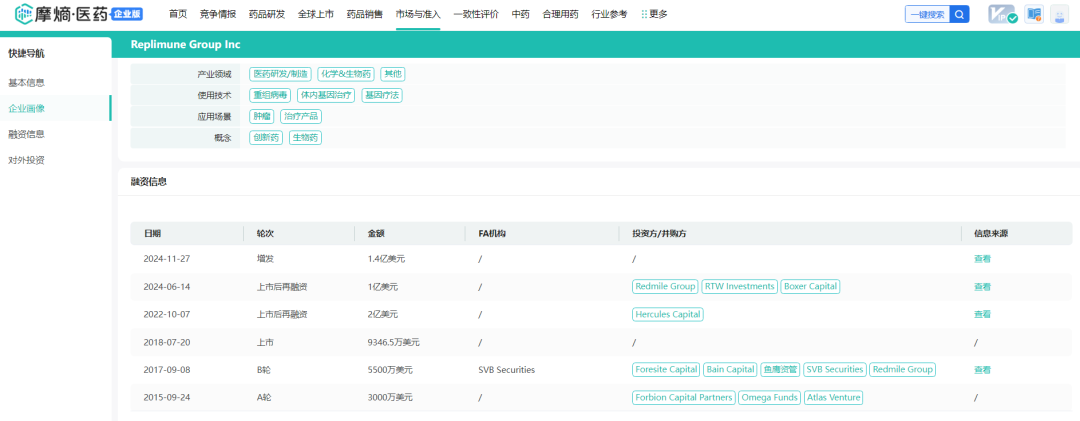The width and height of the screenshot is (1080, 421).
Task: Click the Hercules Capital investor tag
Action: pos(668,314)
